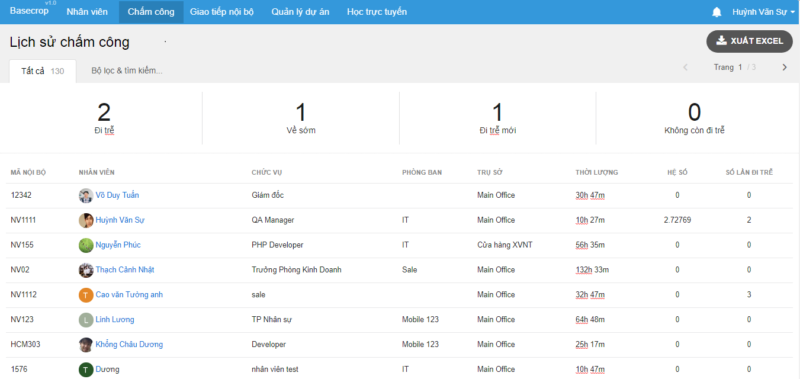Open Học trực tuyến menu

(377, 12)
